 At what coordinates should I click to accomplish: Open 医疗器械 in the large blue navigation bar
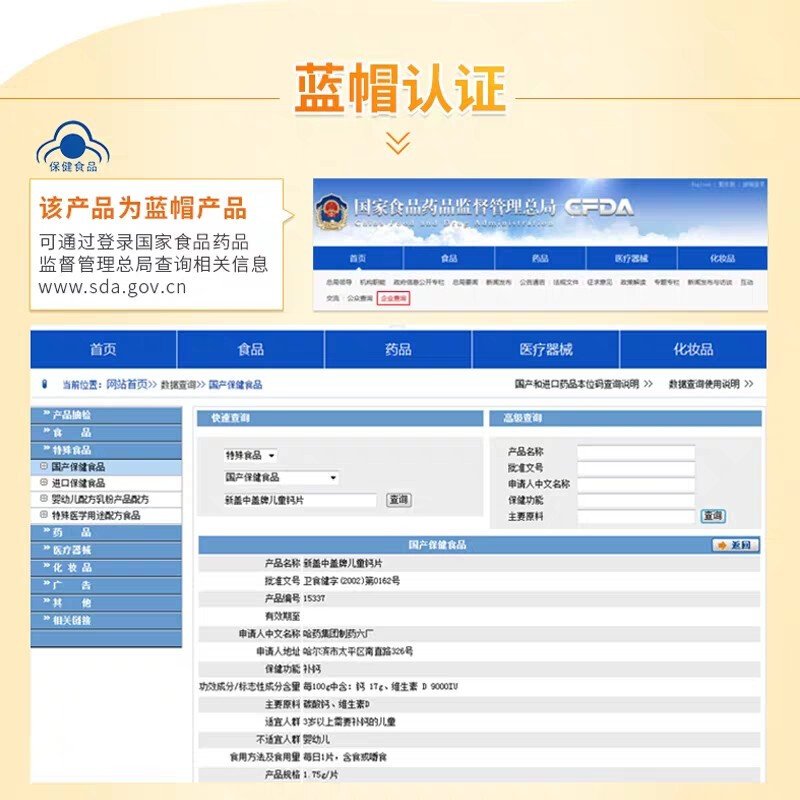[546, 349]
